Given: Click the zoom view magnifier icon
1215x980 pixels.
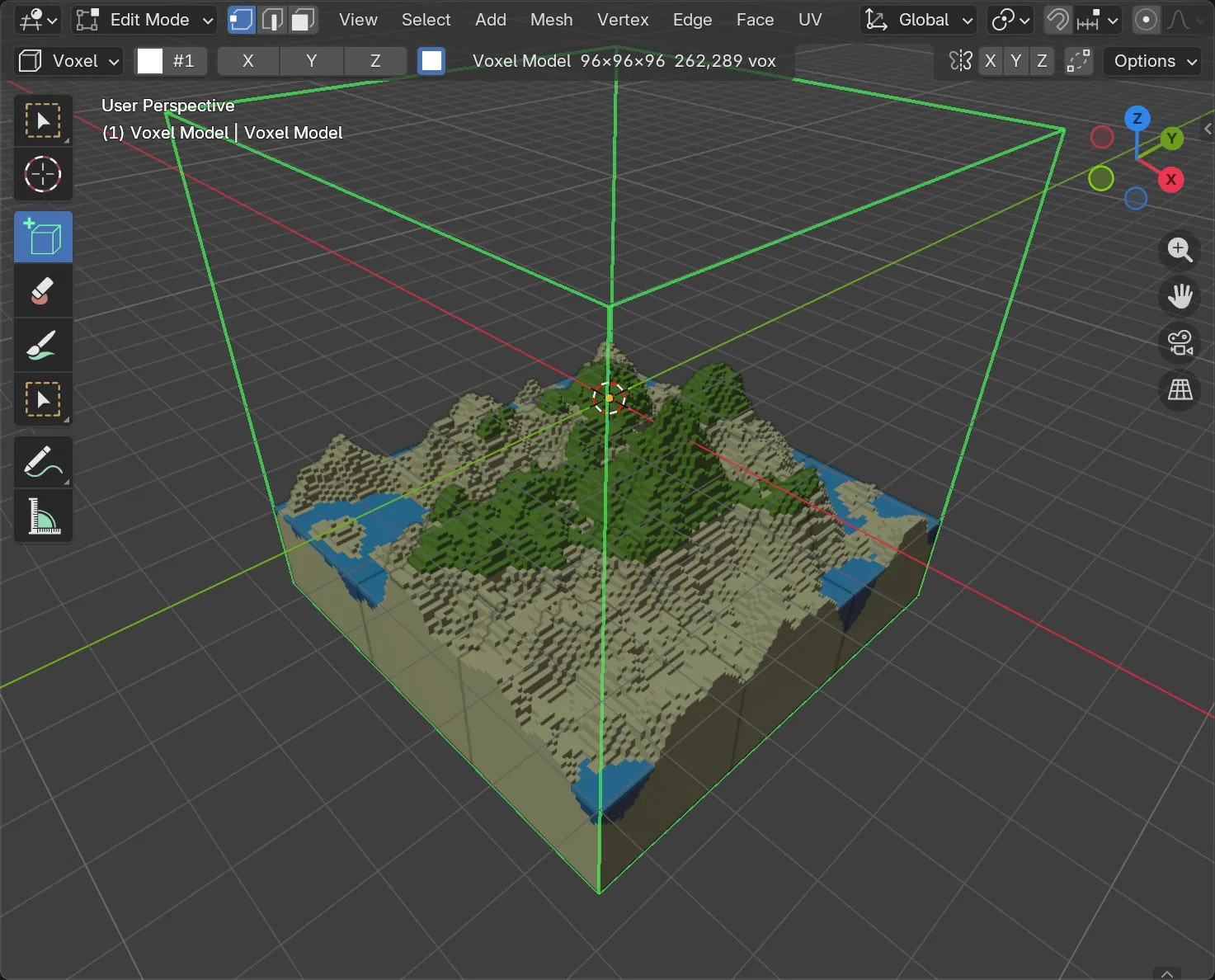Looking at the screenshot, I should pos(1180,250).
